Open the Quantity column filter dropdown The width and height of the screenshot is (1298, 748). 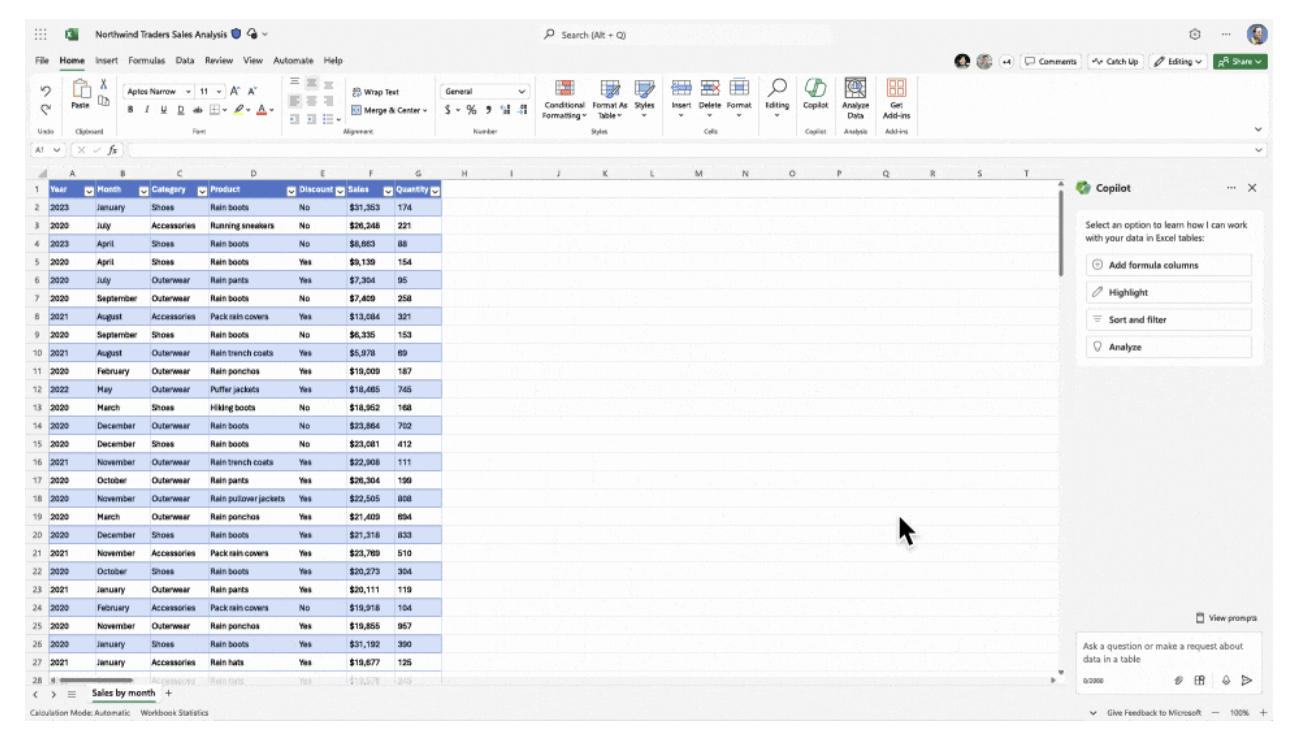(435, 189)
